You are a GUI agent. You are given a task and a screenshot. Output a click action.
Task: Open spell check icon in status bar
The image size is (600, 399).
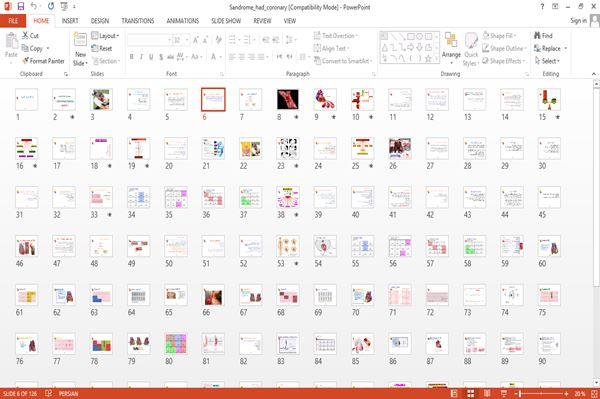[49, 393]
